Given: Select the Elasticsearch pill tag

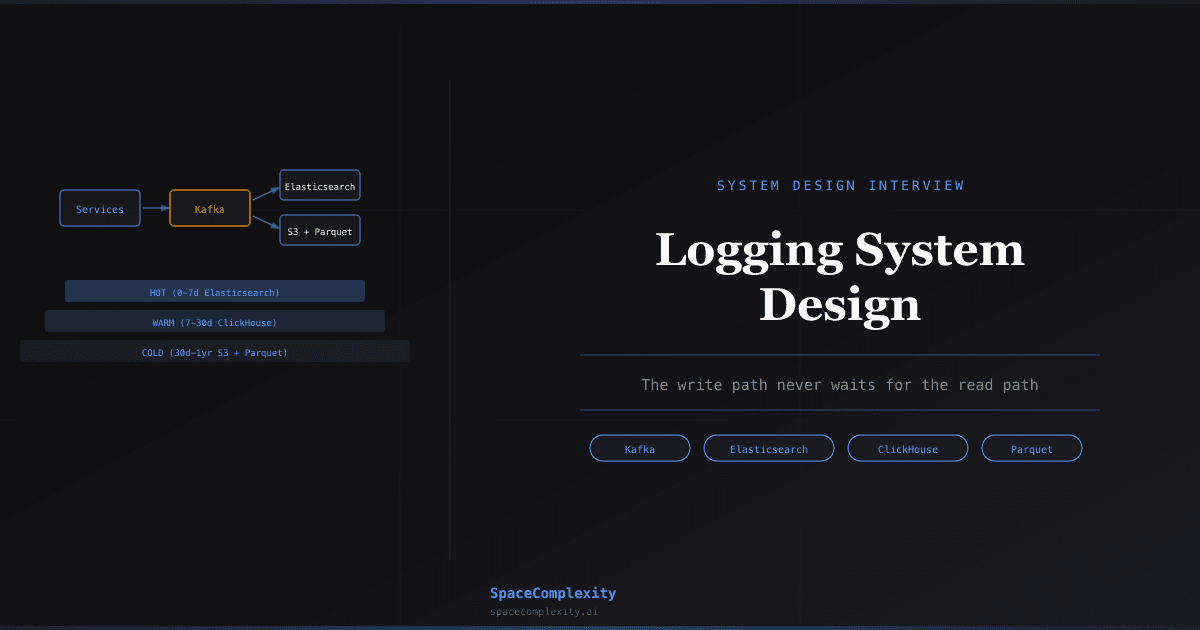Looking at the screenshot, I should pyautogui.click(x=769, y=448).
